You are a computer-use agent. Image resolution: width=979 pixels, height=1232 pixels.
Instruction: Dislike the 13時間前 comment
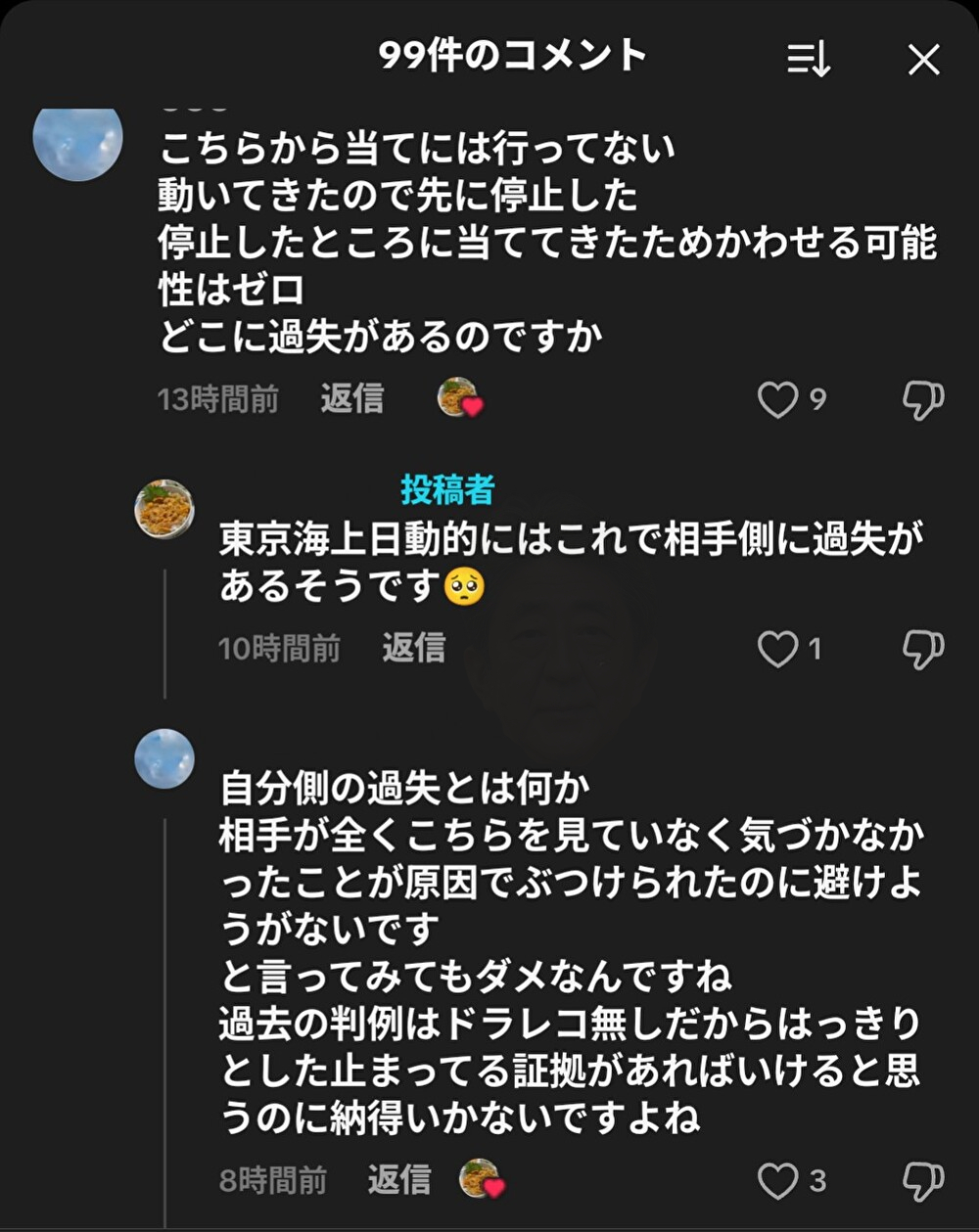click(x=922, y=399)
